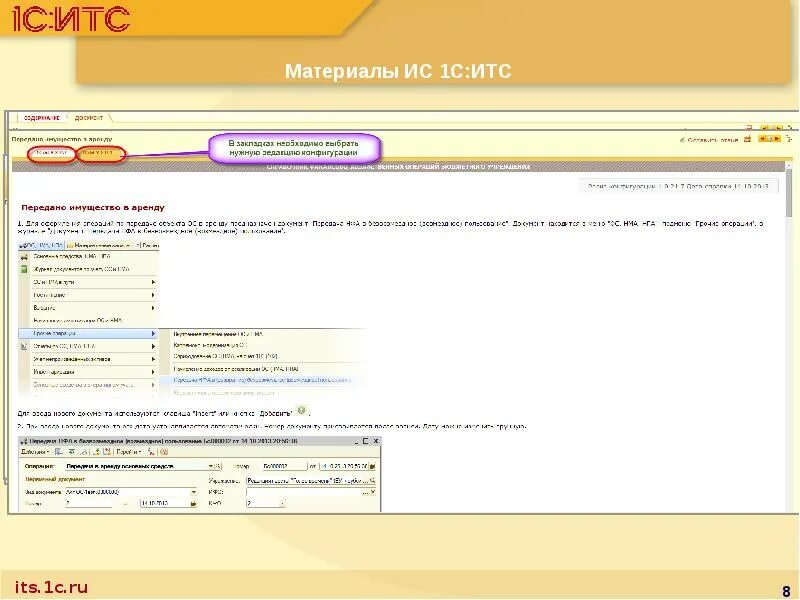The height and width of the screenshot is (600, 800).
Task: Expand the Поступление submenu arrow
Action: [x=153, y=295]
